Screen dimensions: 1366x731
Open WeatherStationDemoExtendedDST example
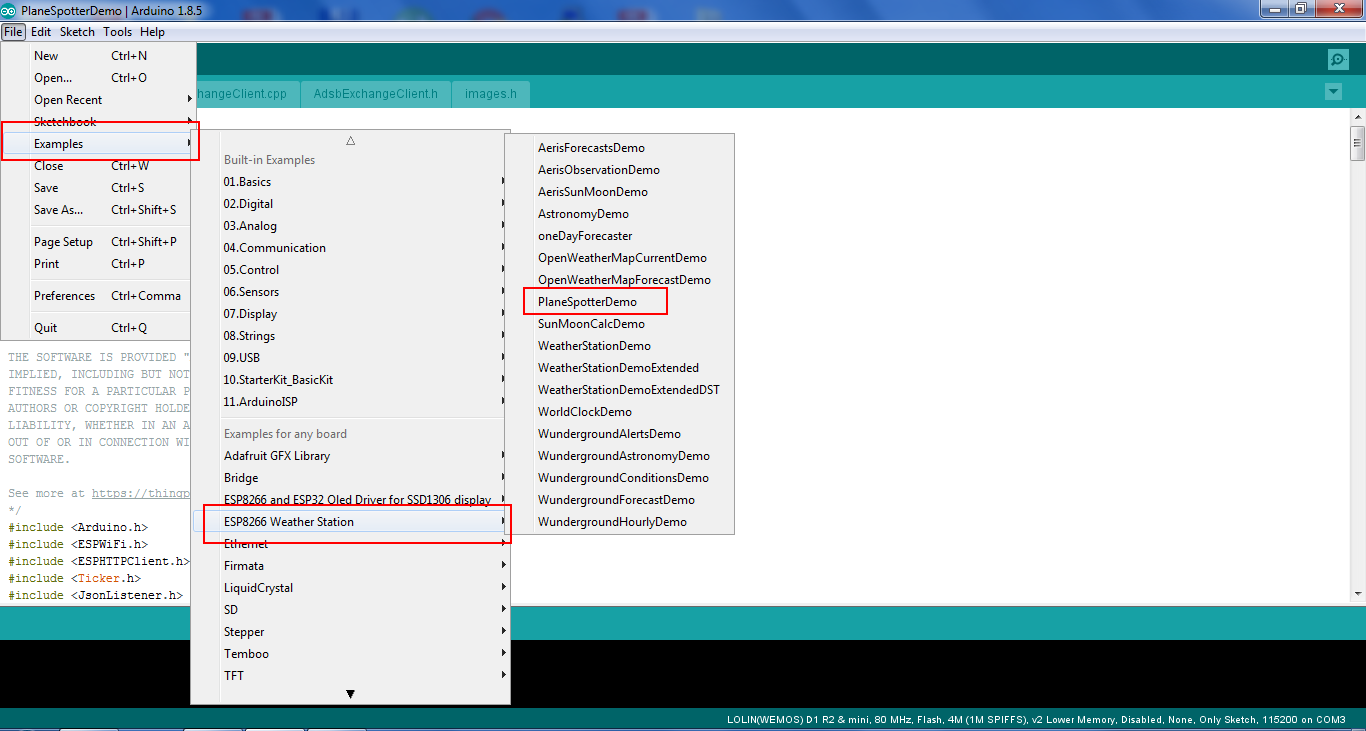(x=620, y=390)
